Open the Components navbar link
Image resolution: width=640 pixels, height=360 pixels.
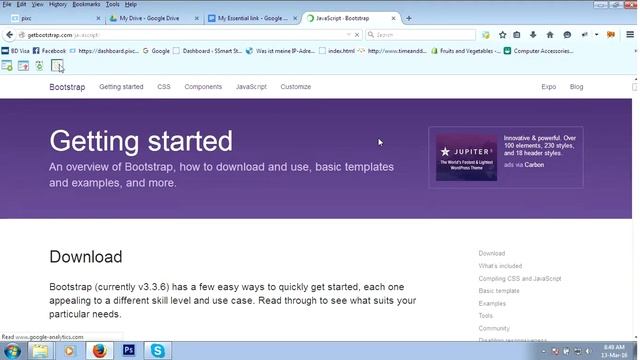[203, 87]
